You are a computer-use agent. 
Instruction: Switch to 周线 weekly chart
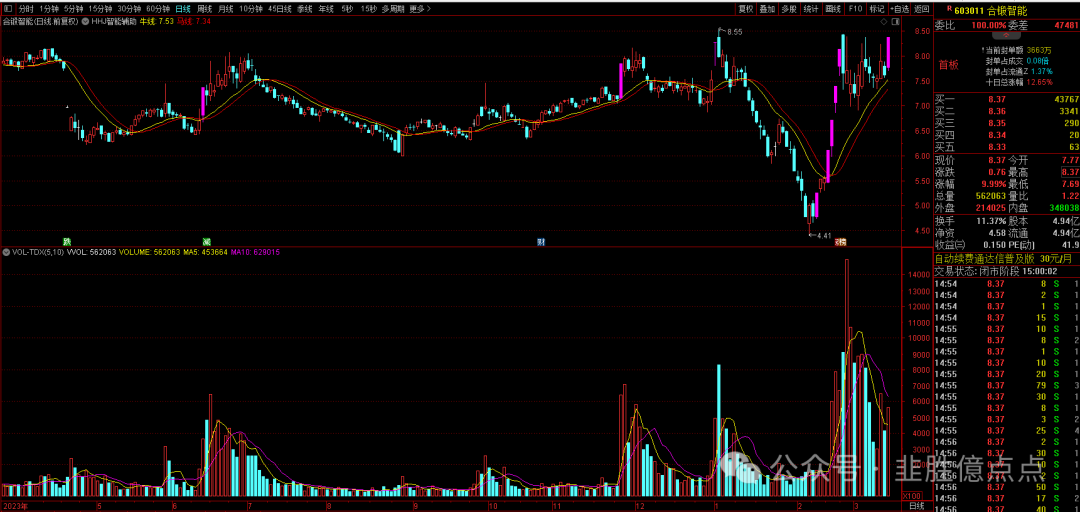tap(205, 10)
